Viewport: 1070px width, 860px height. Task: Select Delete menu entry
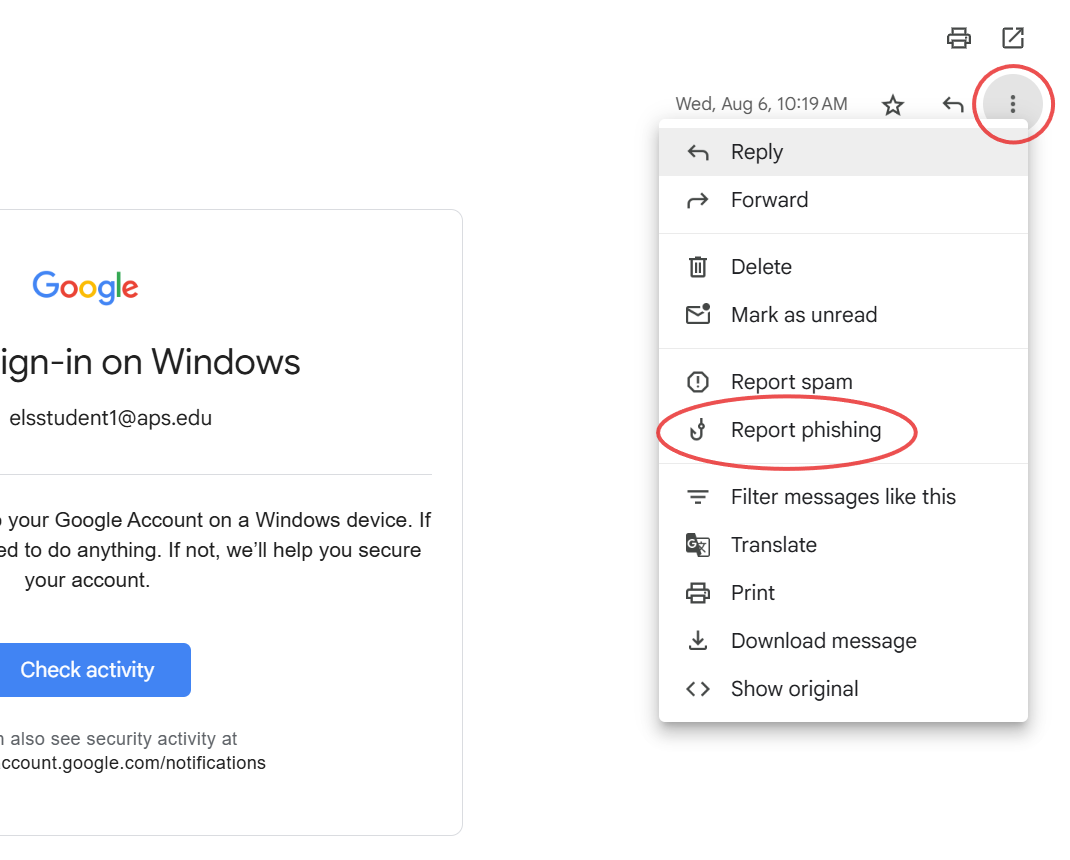pos(761,267)
